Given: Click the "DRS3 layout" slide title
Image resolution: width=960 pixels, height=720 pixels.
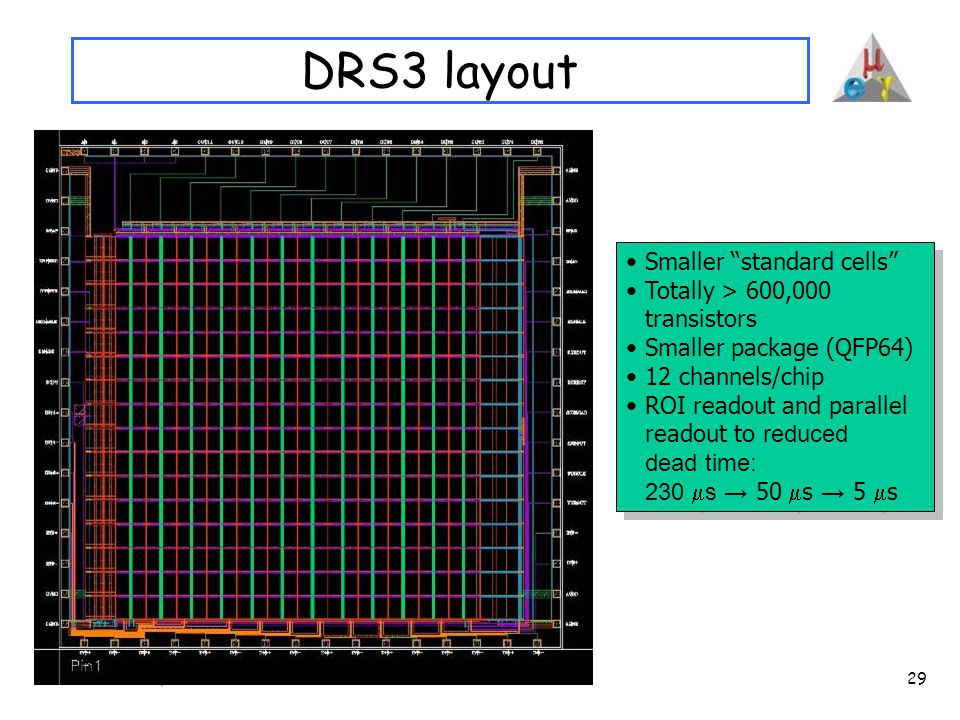Looking at the screenshot, I should click(x=440, y=71).
